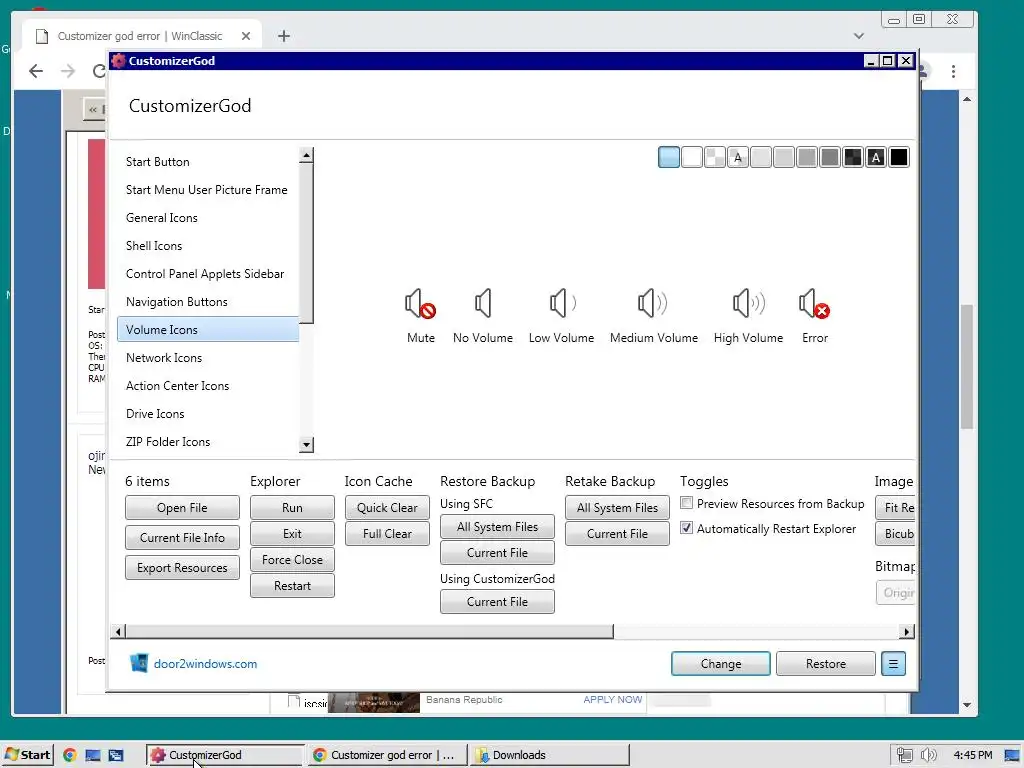Switch to Downloads in the taskbar
This screenshot has width=1024, height=768.
551,755
